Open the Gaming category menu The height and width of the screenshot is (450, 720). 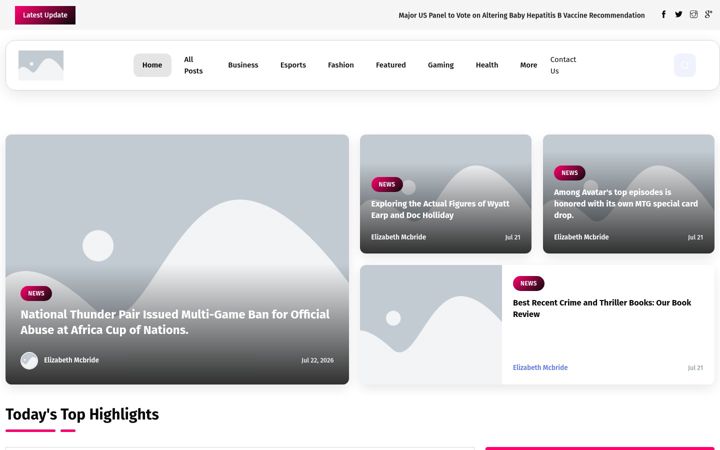coord(441,65)
